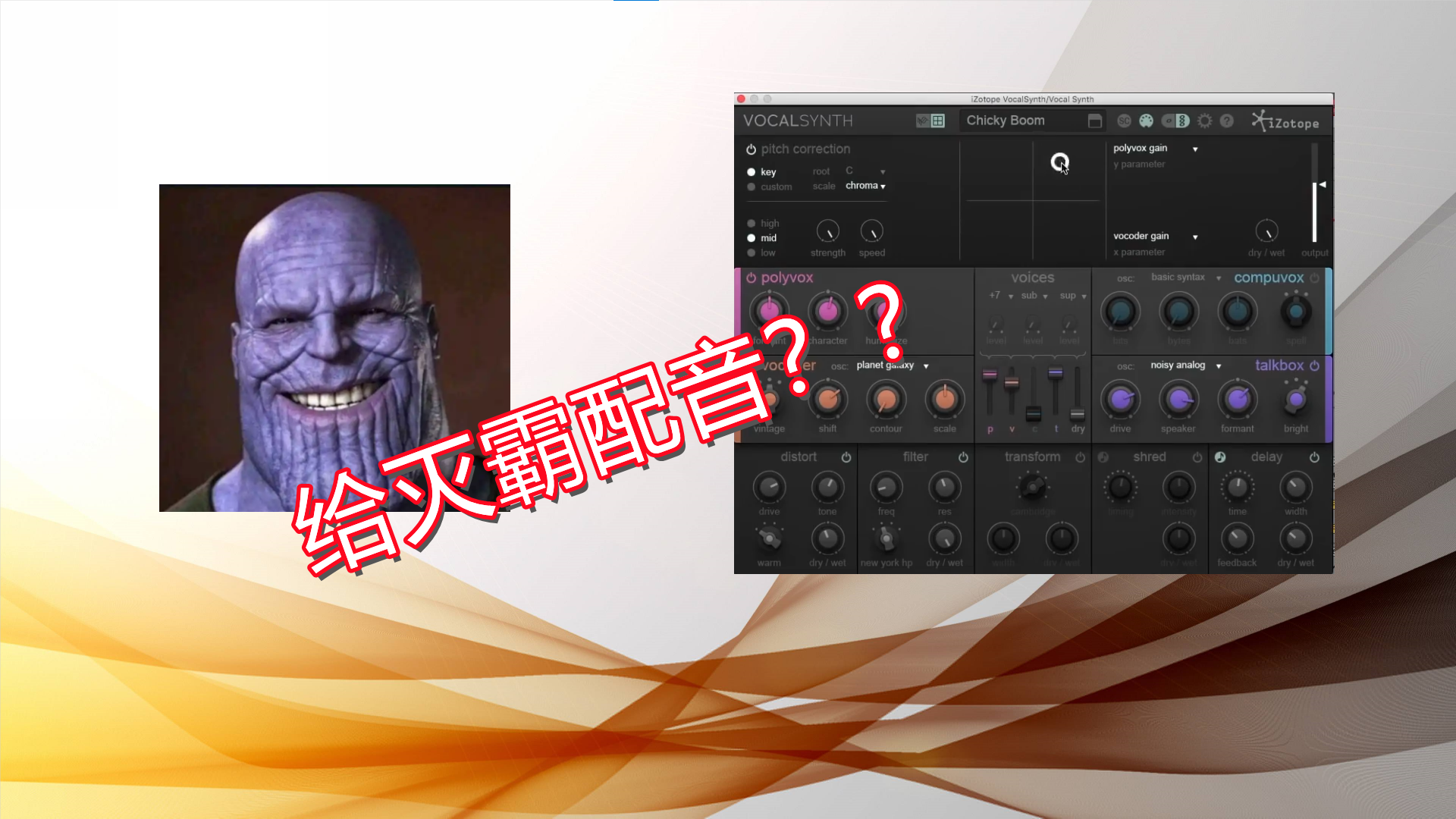Click the polyvox power toggle button
The image size is (1456, 819).
tap(752, 278)
